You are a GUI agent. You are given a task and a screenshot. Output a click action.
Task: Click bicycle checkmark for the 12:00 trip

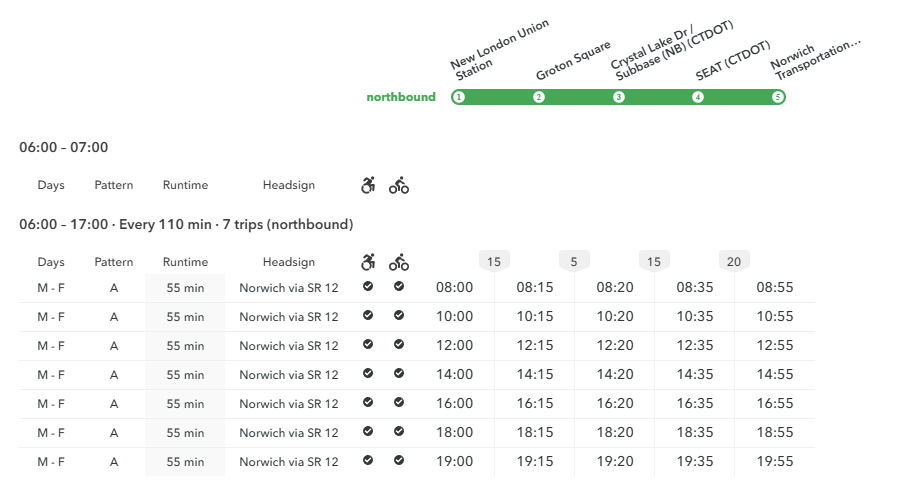[x=399, y=344]
